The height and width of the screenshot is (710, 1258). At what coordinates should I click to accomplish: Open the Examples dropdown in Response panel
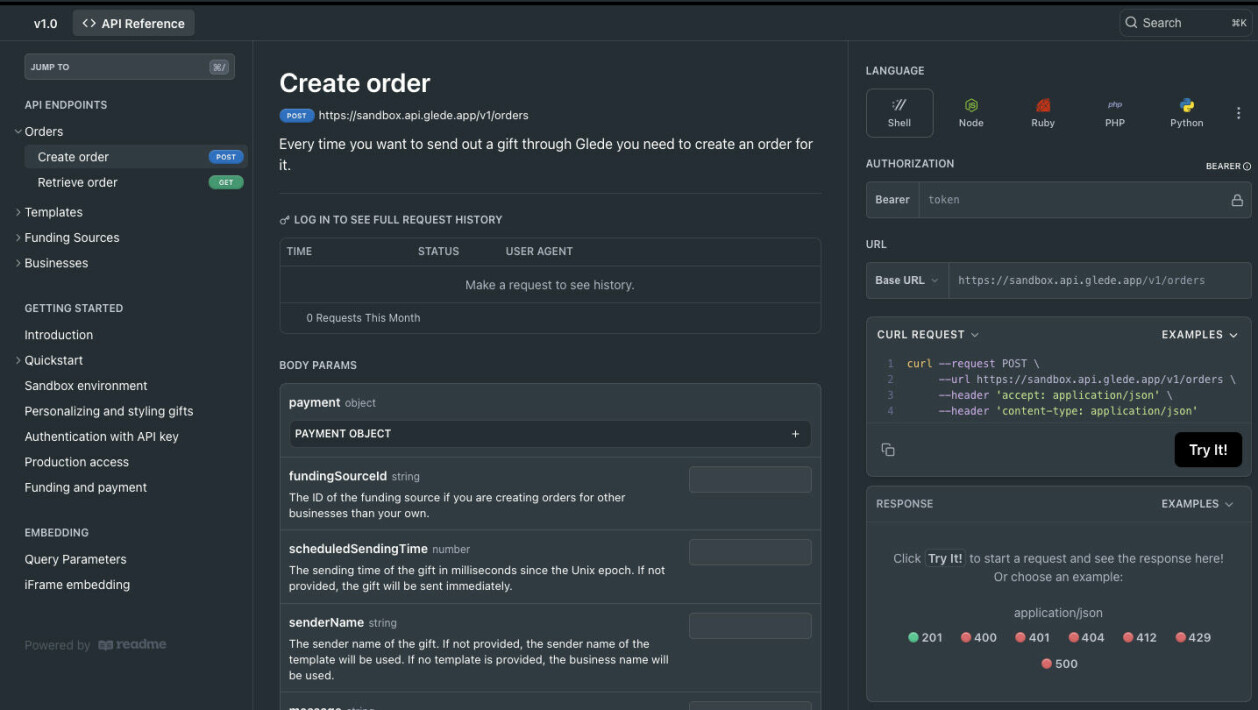coord(1198,504)
